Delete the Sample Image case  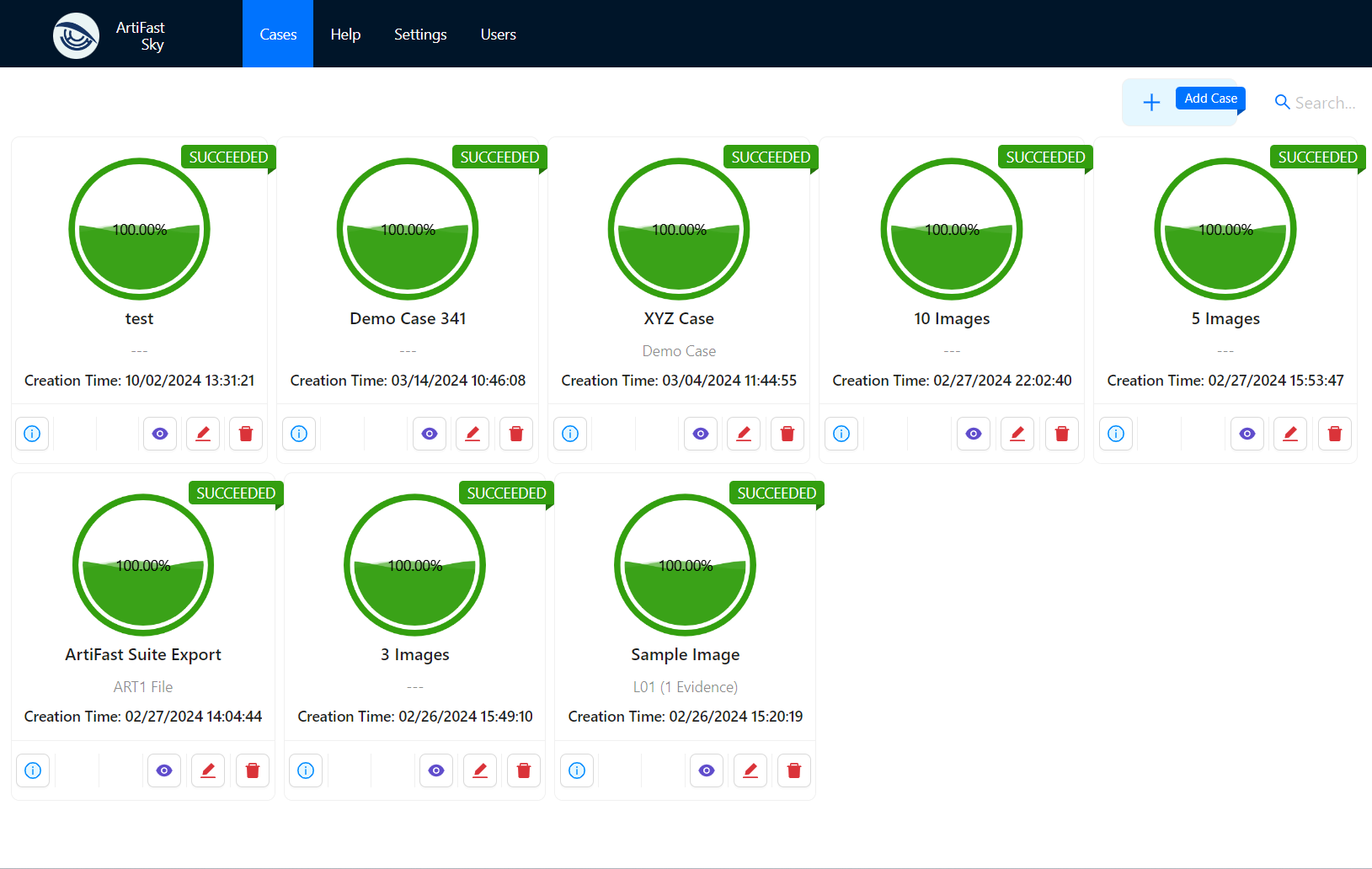pos(794,770)
